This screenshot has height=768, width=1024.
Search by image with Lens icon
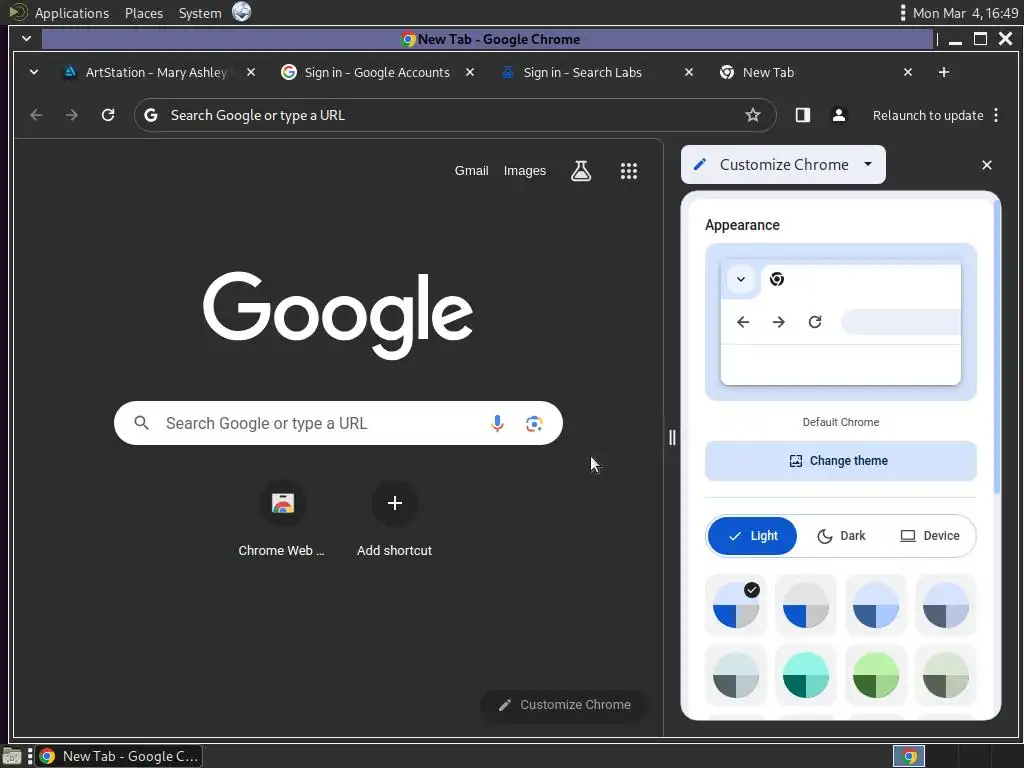534,423
